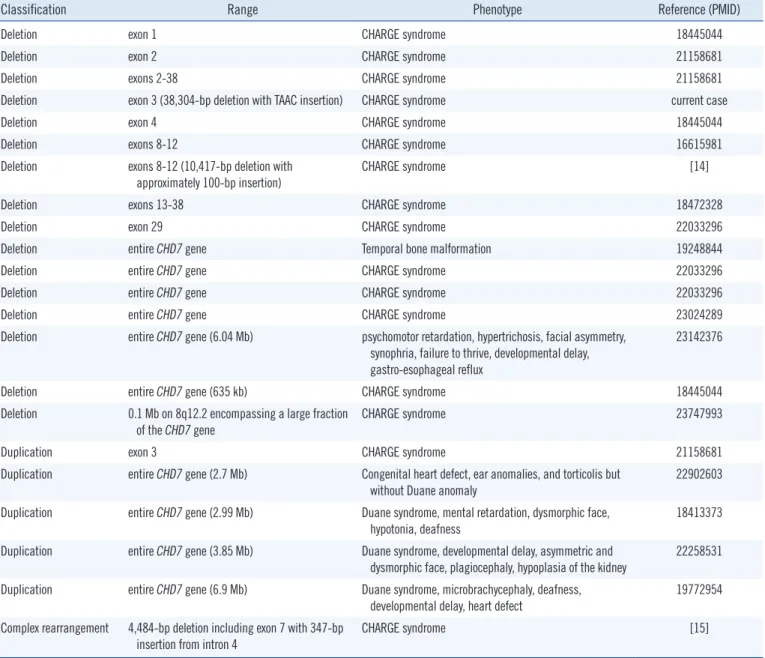Viewport: 765px width, 658px height.
Task: Select 'entire CHD7 gene (635 kb)' cell
Action: tap(187, 392)
